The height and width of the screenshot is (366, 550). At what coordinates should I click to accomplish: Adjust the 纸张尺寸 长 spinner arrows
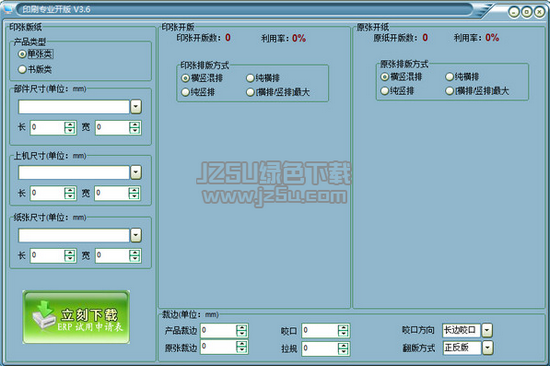(x=70, y=255)
